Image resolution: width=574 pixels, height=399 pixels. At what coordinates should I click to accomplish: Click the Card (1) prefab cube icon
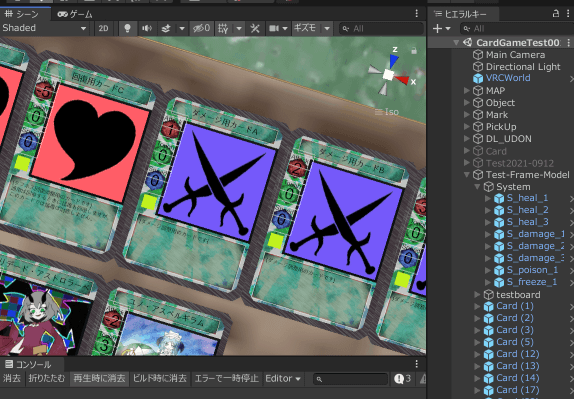point(489,306)
